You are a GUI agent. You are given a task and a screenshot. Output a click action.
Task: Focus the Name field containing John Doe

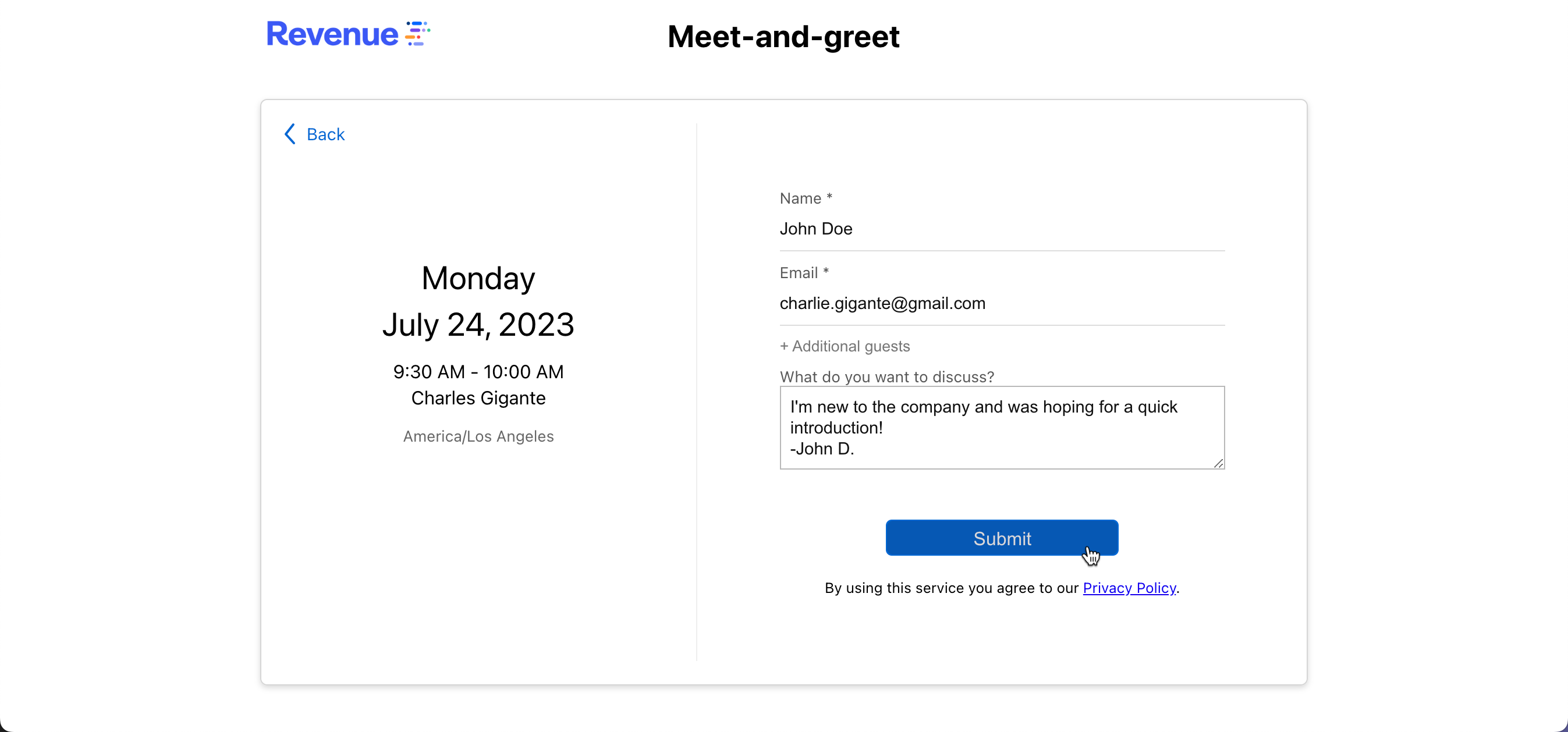[x=1001, y=229]
